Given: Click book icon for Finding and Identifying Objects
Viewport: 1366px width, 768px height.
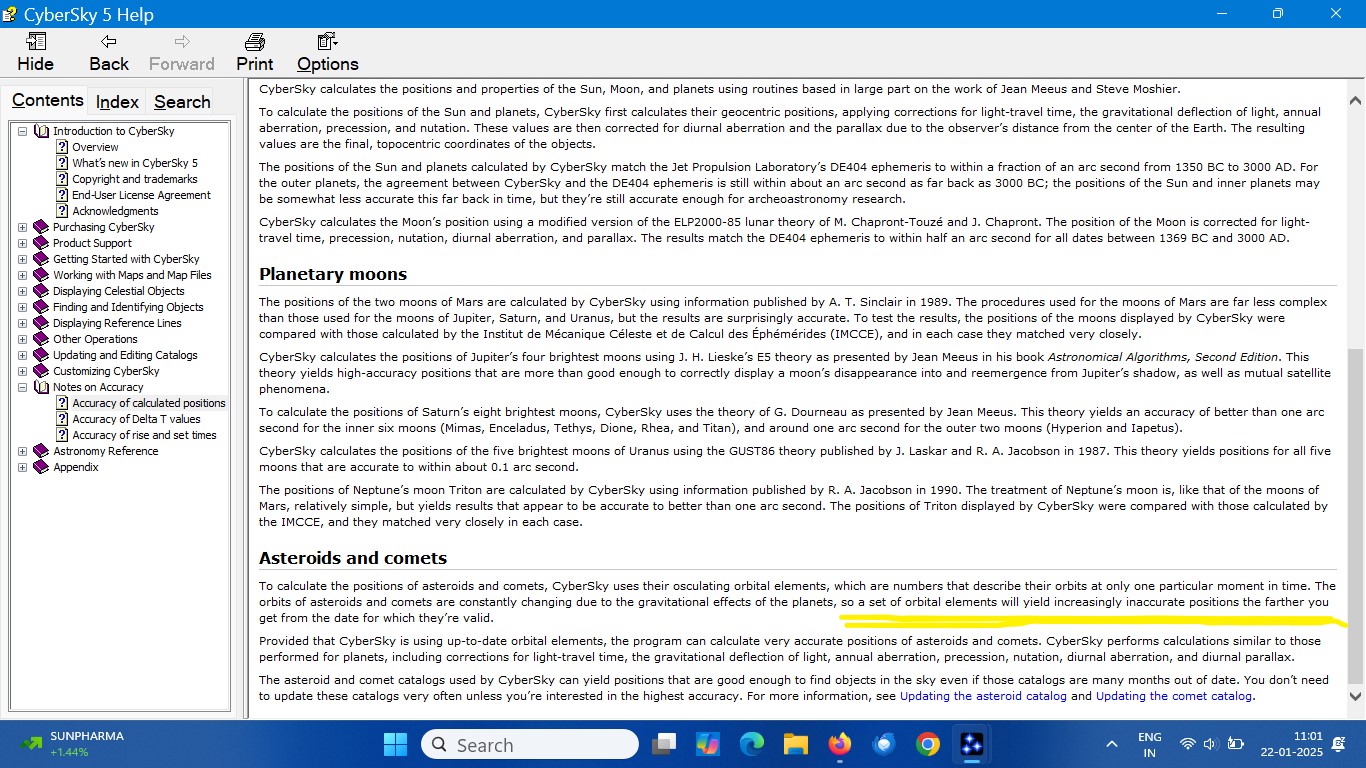Looking at the screenshot, I should point(41,307).
